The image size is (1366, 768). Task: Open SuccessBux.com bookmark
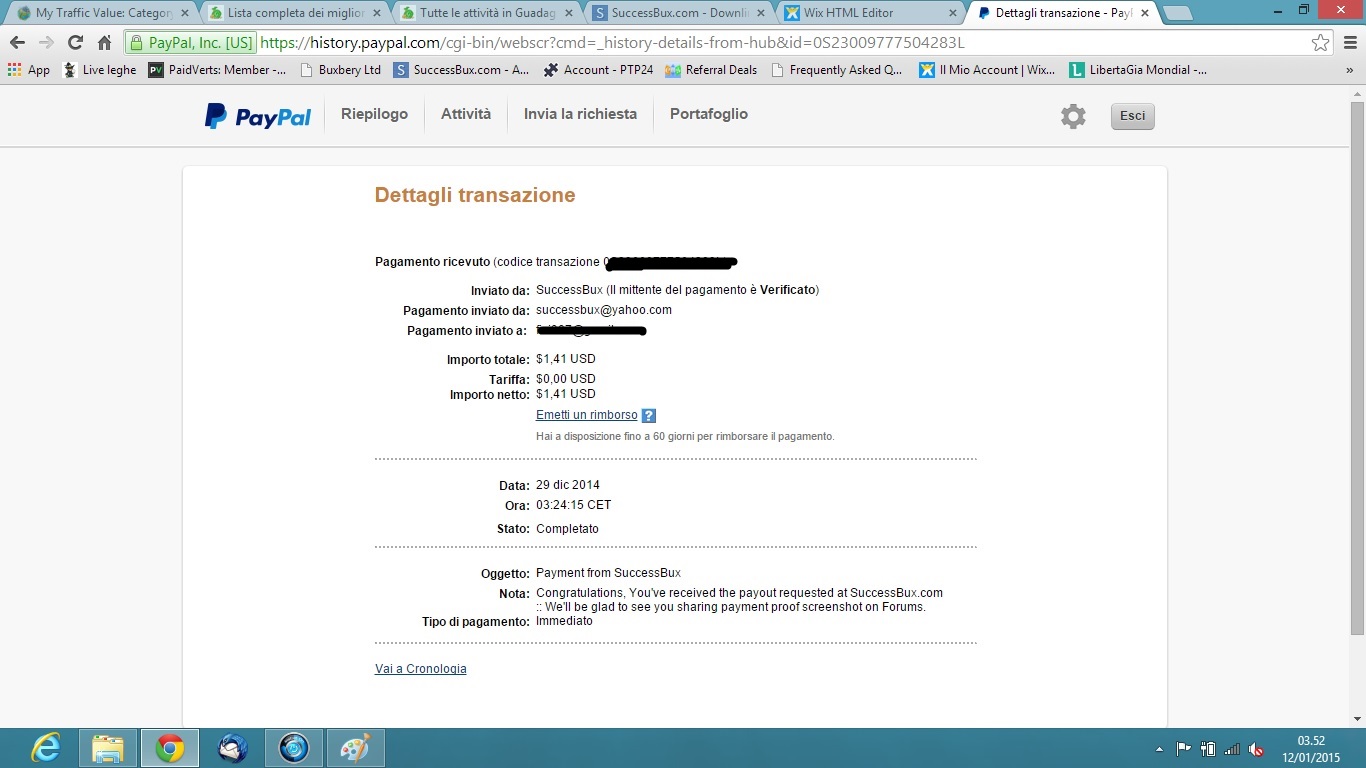point(462,70)
